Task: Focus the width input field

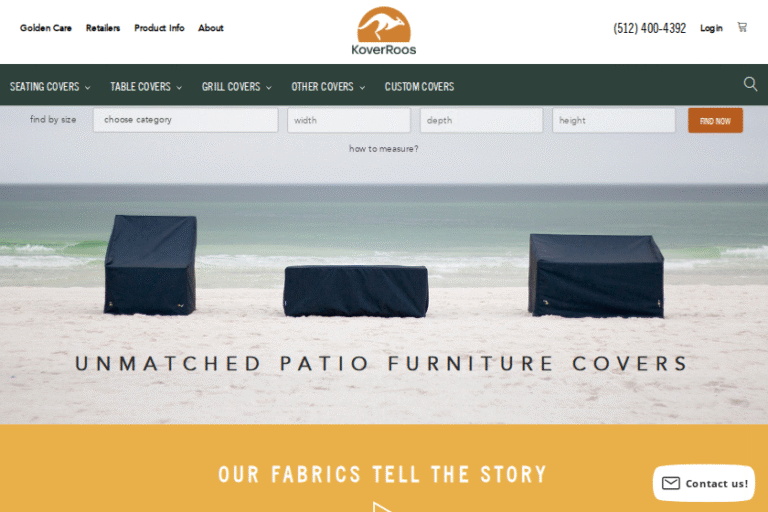Action: [349, 120]
